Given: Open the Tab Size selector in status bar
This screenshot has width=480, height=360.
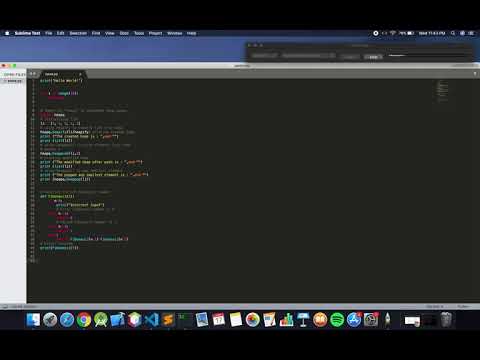Looking at the screenshot, I should [435, 306].
